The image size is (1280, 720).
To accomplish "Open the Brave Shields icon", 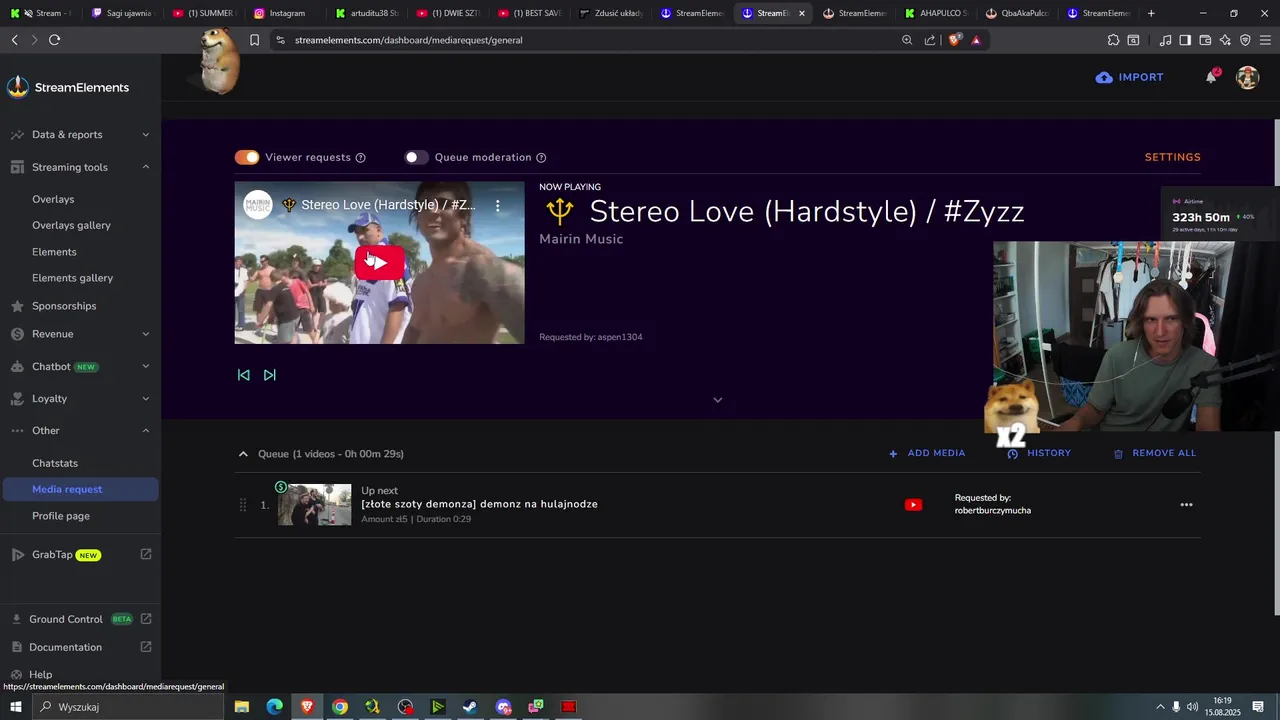I will (x=955, y=40).
